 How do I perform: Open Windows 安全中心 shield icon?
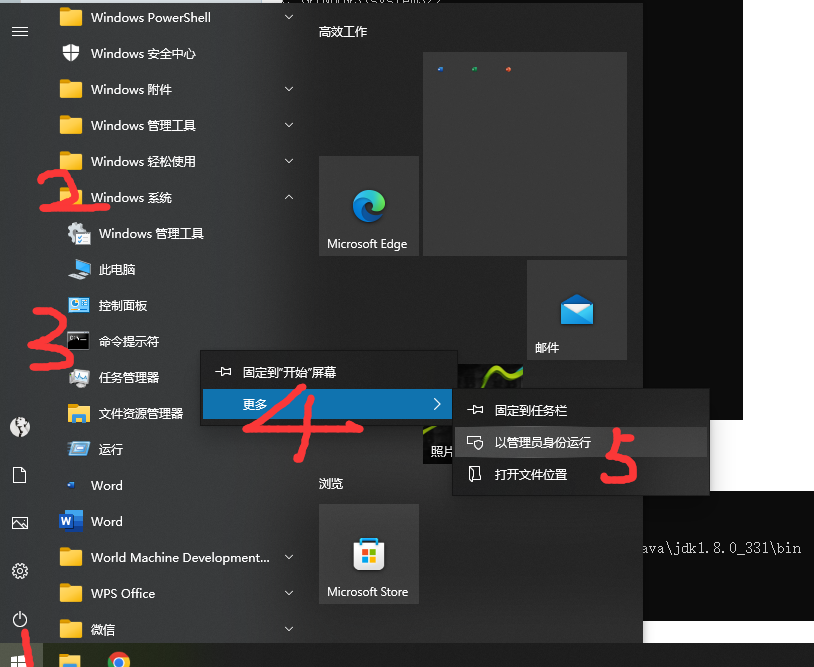coord(71,53)
